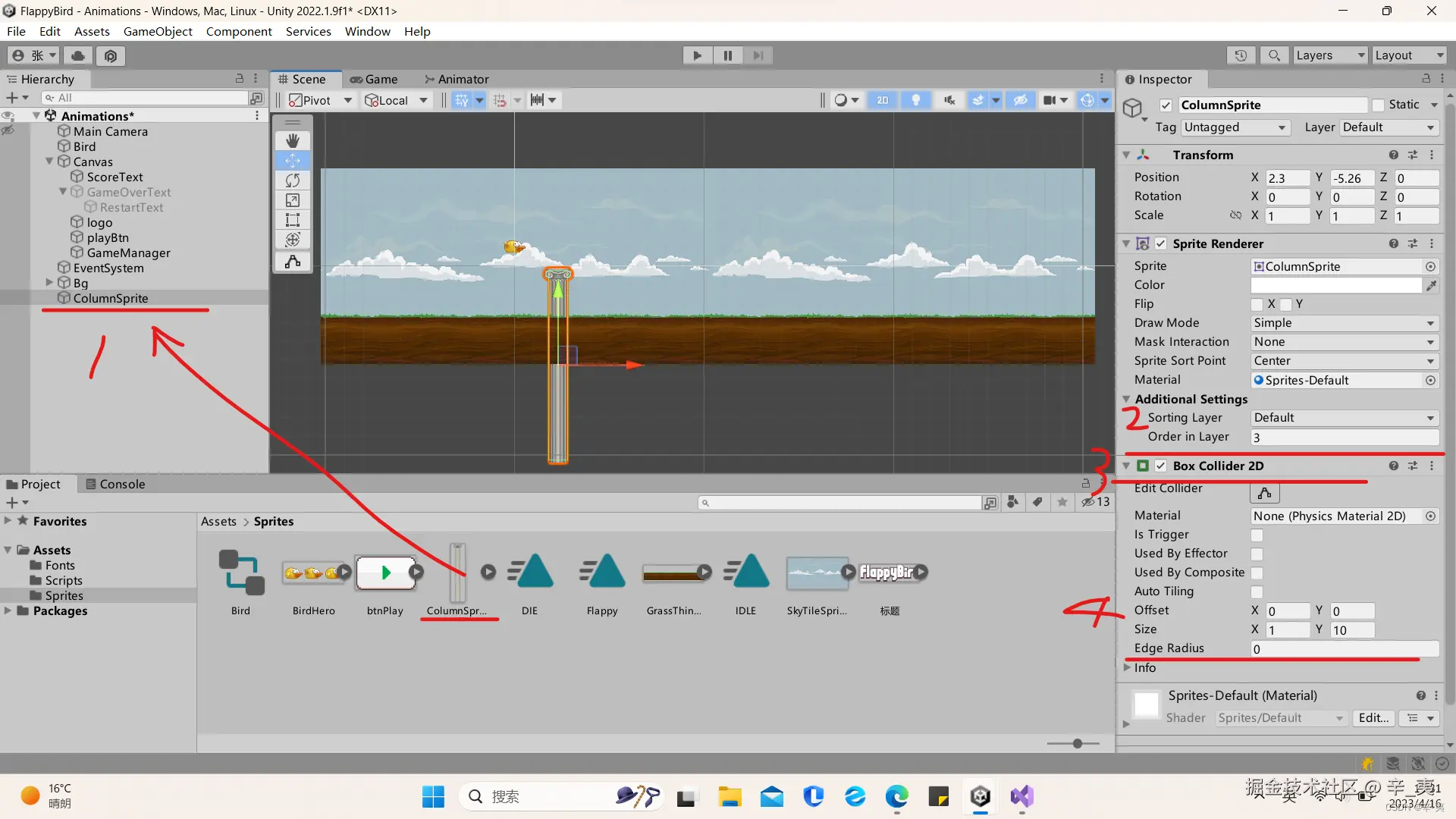Switch to the Animator tab
The height and width of the screenshot is (819, 1456).
coord(457,79)
